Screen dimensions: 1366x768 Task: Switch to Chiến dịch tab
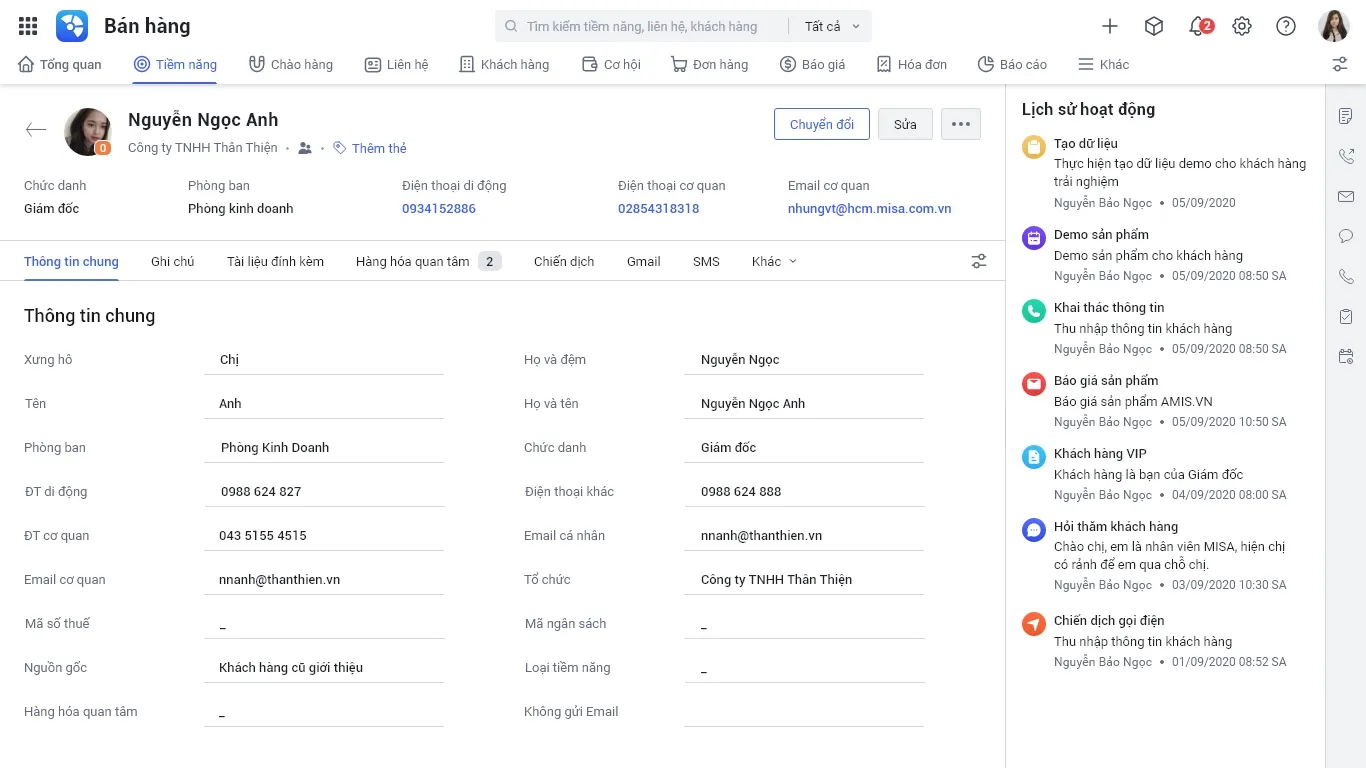564,261
